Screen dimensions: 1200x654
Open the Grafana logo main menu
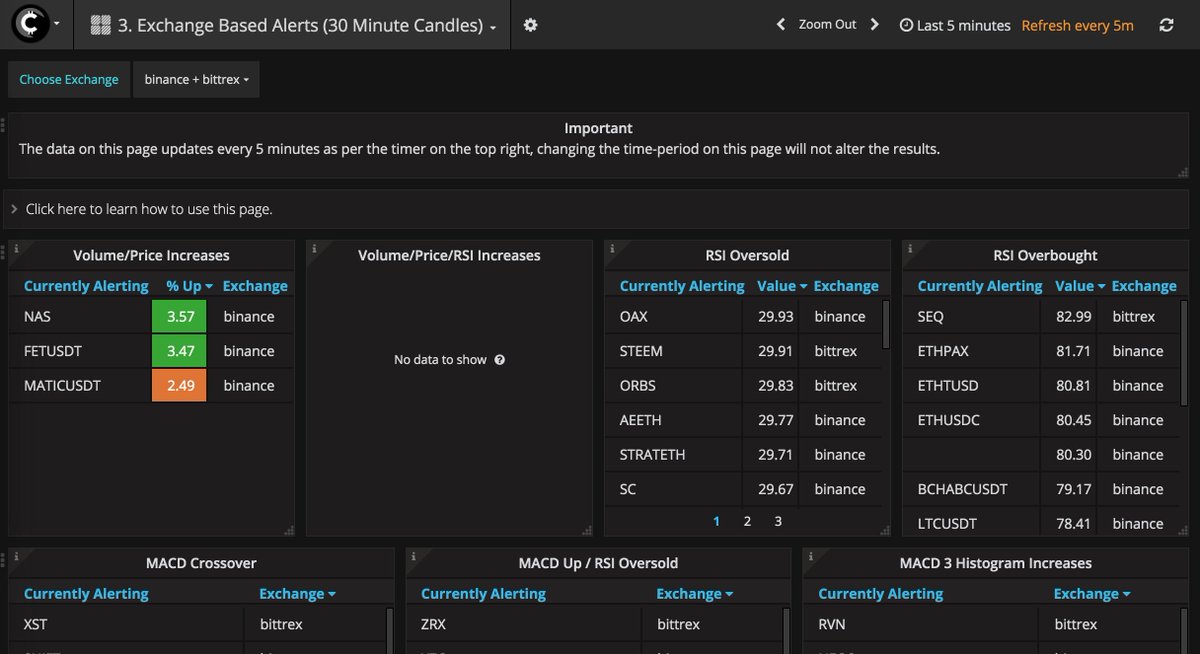[36, 24]
